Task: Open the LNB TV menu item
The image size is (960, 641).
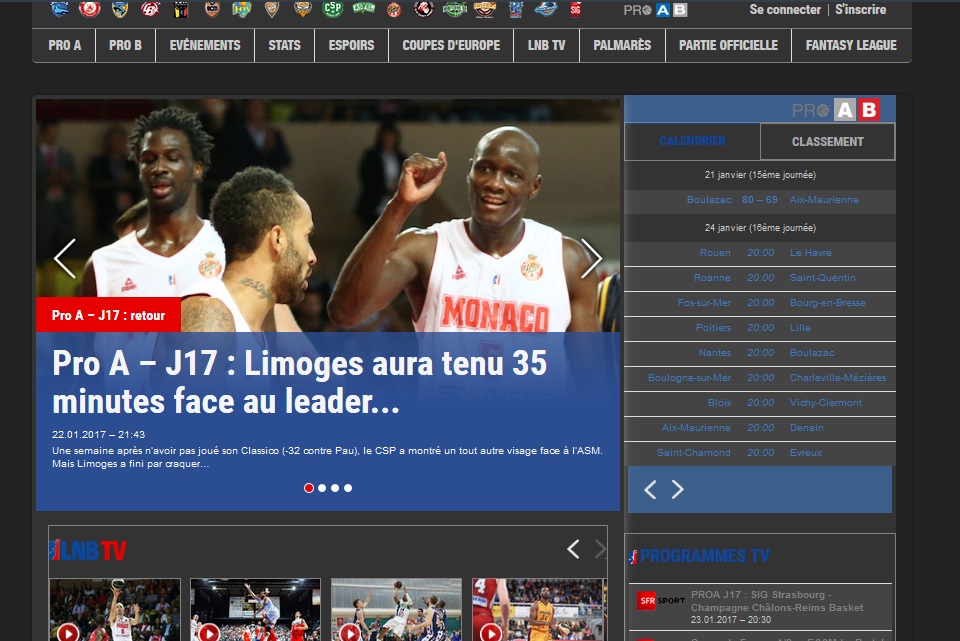Action: 547,45
